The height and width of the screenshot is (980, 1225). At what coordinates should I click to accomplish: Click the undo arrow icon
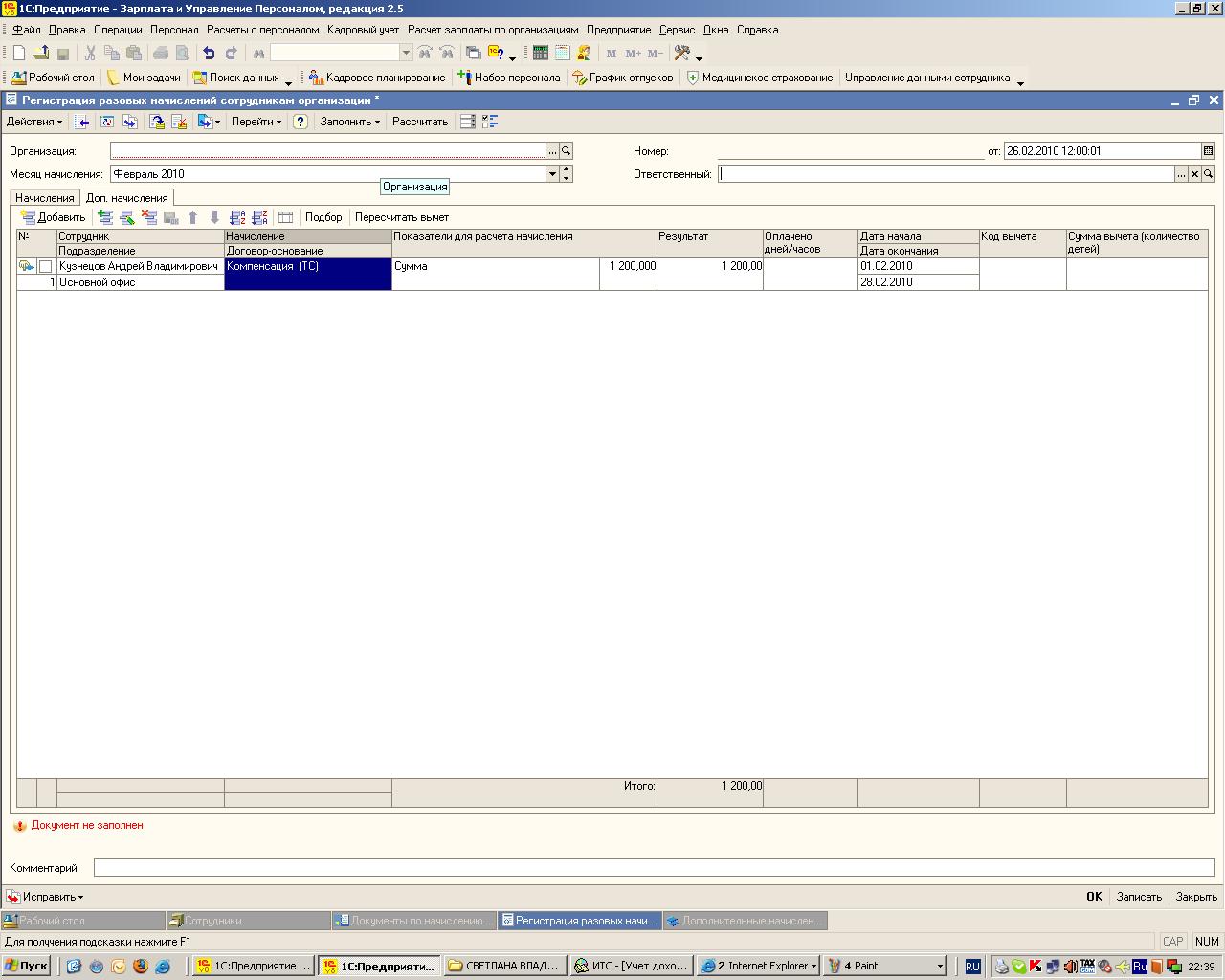pyautogui.click(x=209, y=54)
